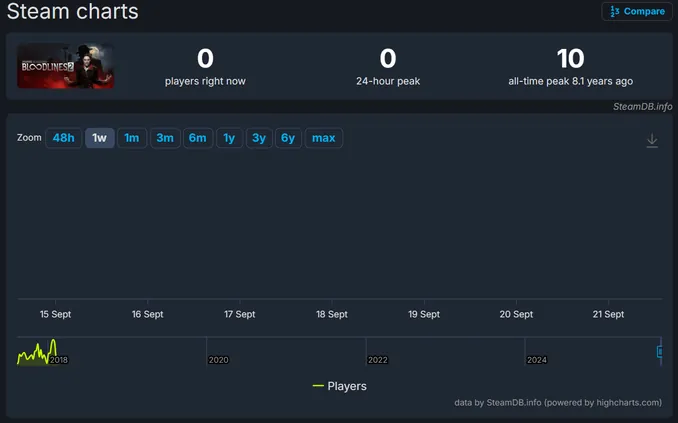This screenshot has width=678, height=423.
Task: Click the Compare button
Action: (x=637, y=11)
